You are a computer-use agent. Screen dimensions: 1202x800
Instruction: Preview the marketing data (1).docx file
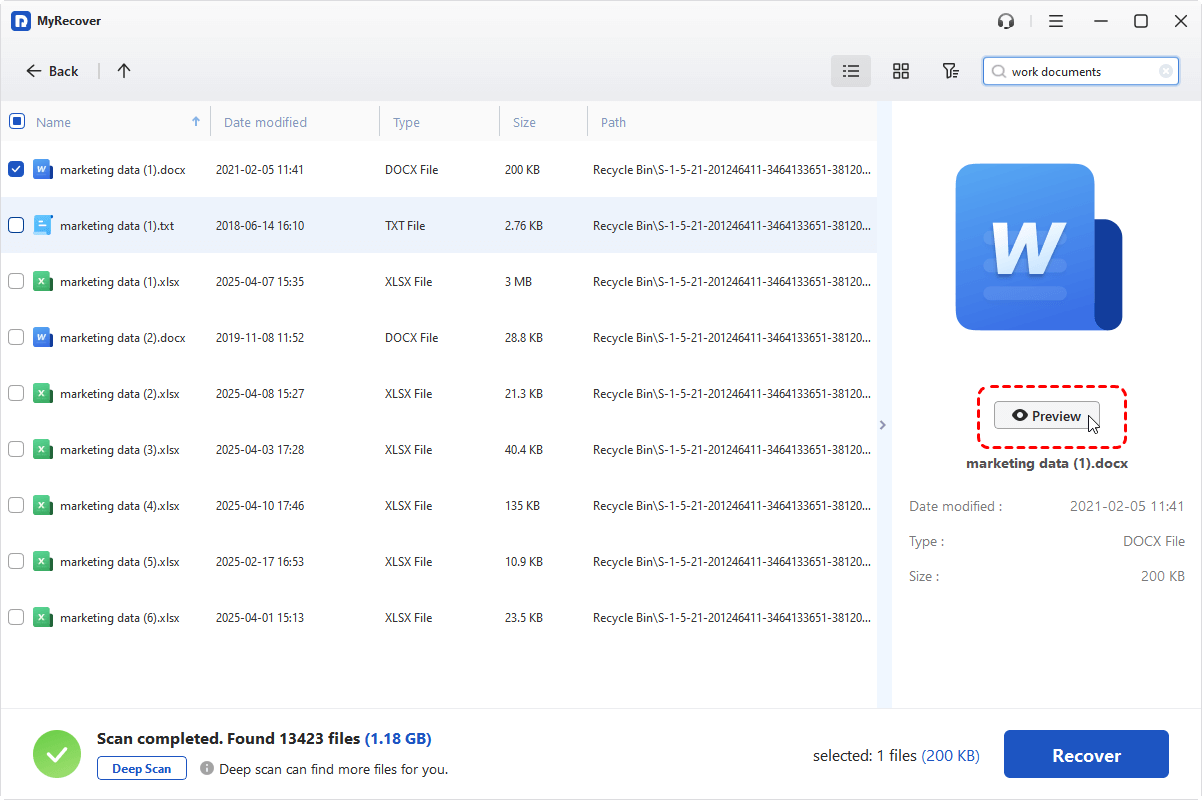coord(1046,416)
